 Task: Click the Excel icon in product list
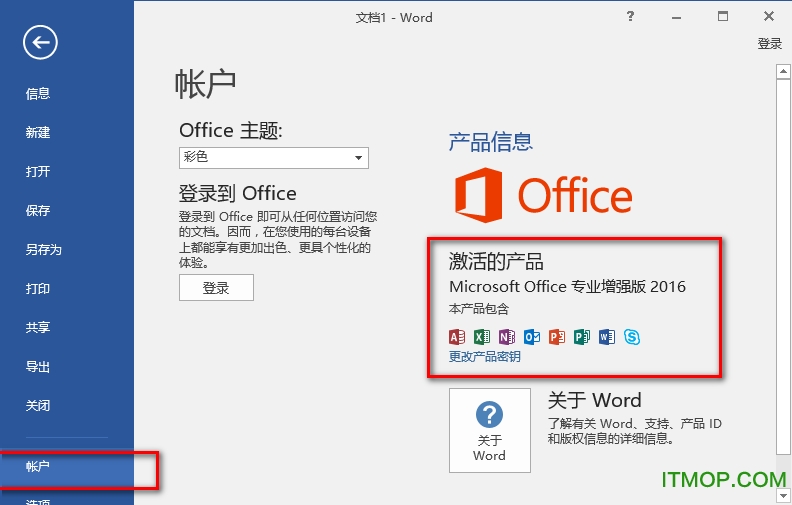coord(482,337)
